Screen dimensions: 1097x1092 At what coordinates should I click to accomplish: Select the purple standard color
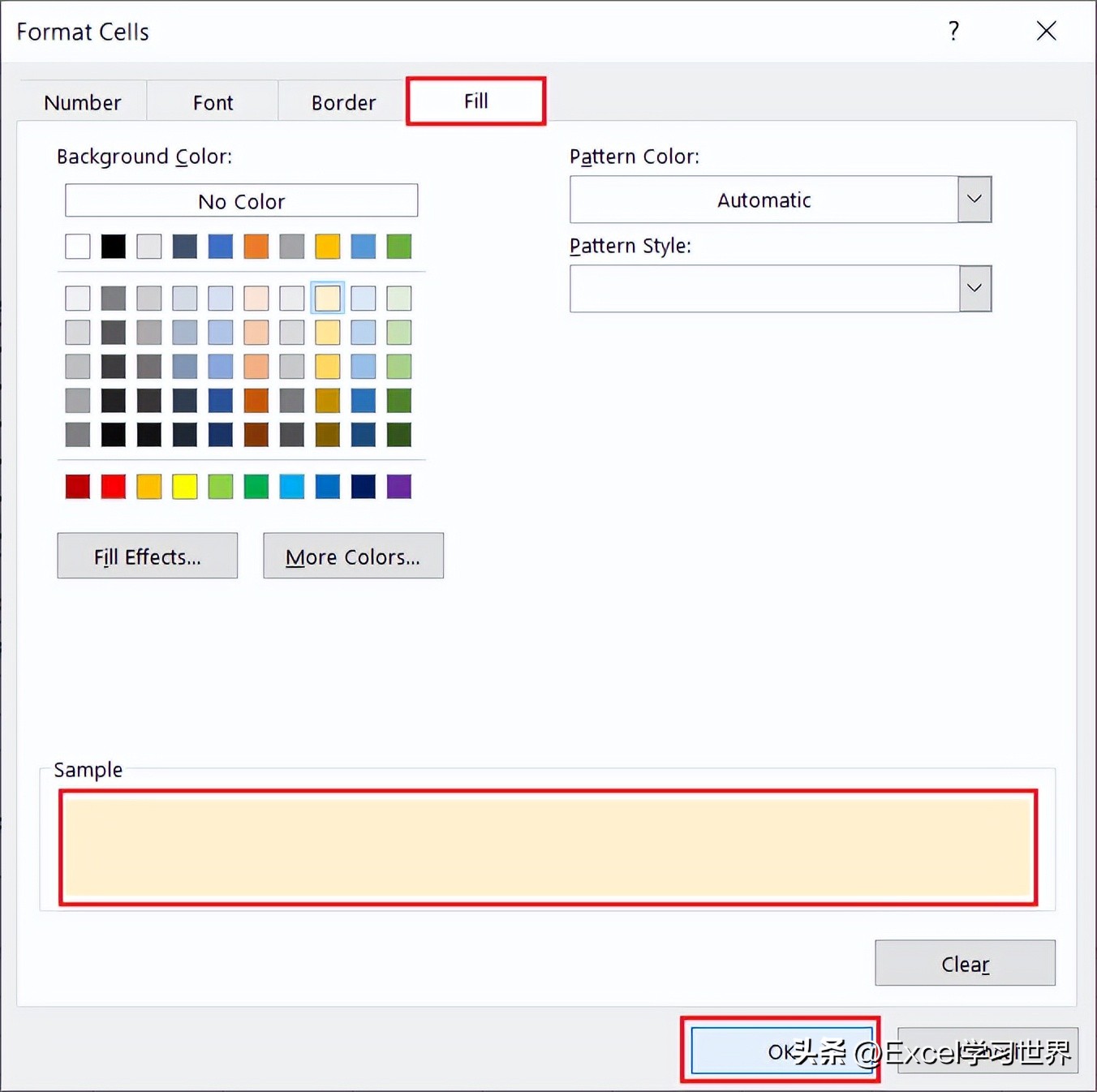click(x=399, y=487)
